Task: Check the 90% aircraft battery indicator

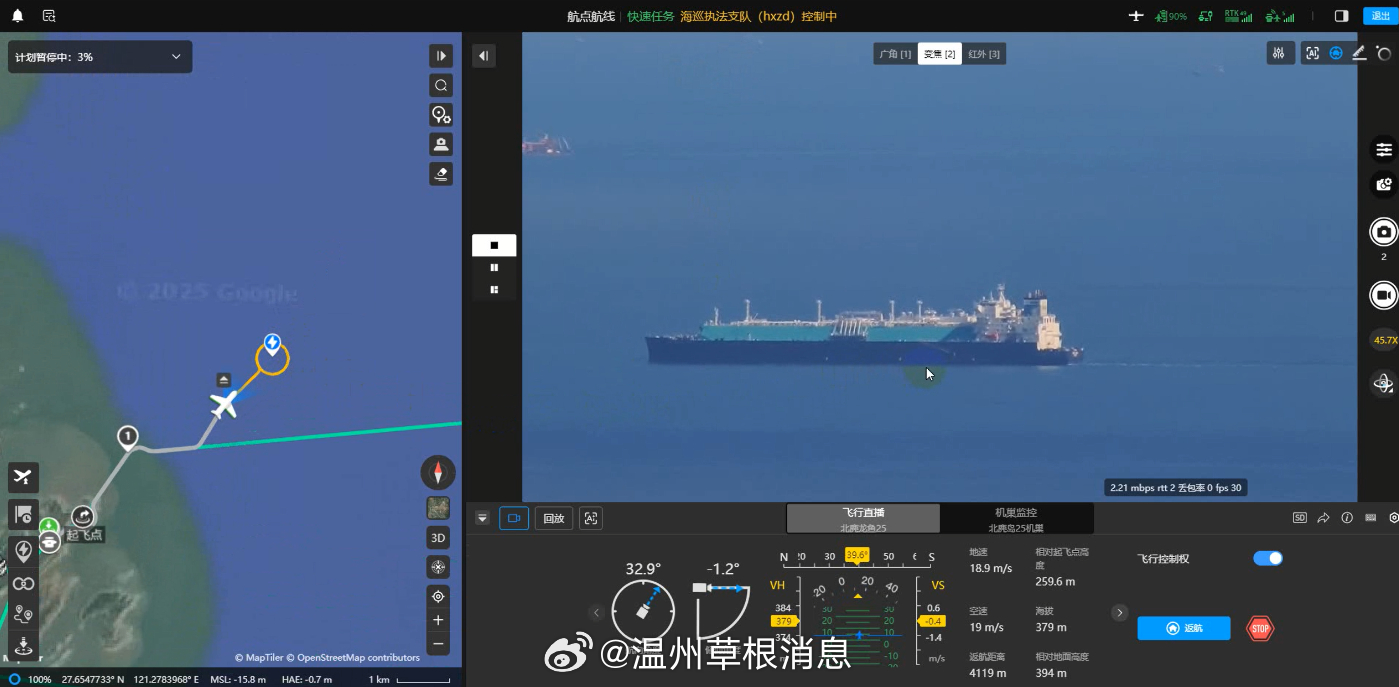Action: (x=1171, y=16)
